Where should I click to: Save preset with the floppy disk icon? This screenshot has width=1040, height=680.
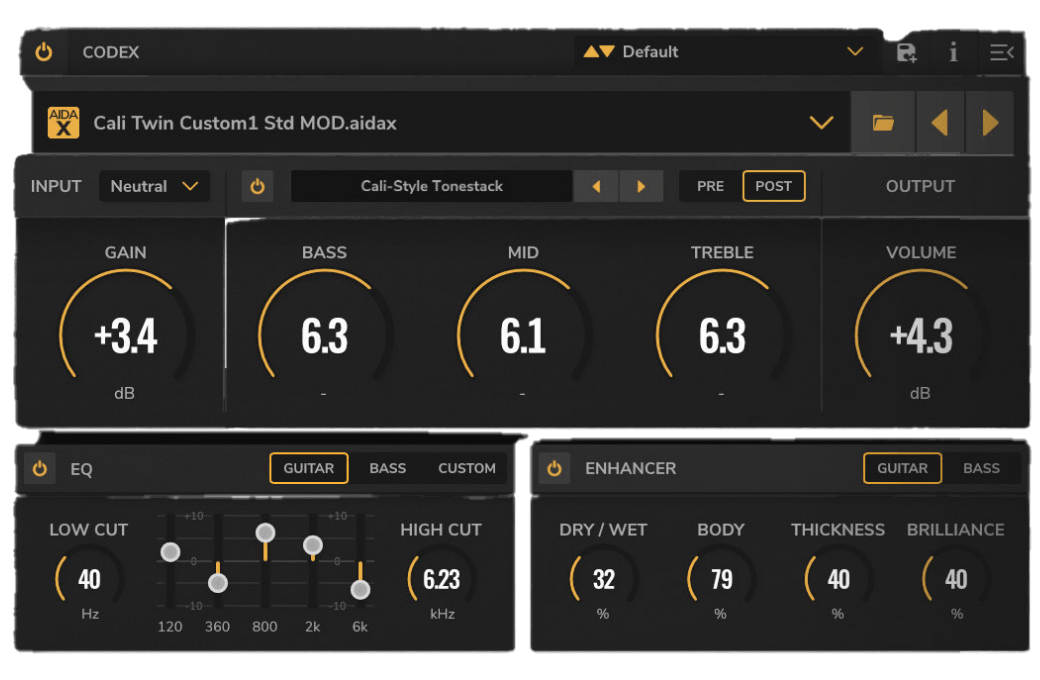click(x=906, y=52)
